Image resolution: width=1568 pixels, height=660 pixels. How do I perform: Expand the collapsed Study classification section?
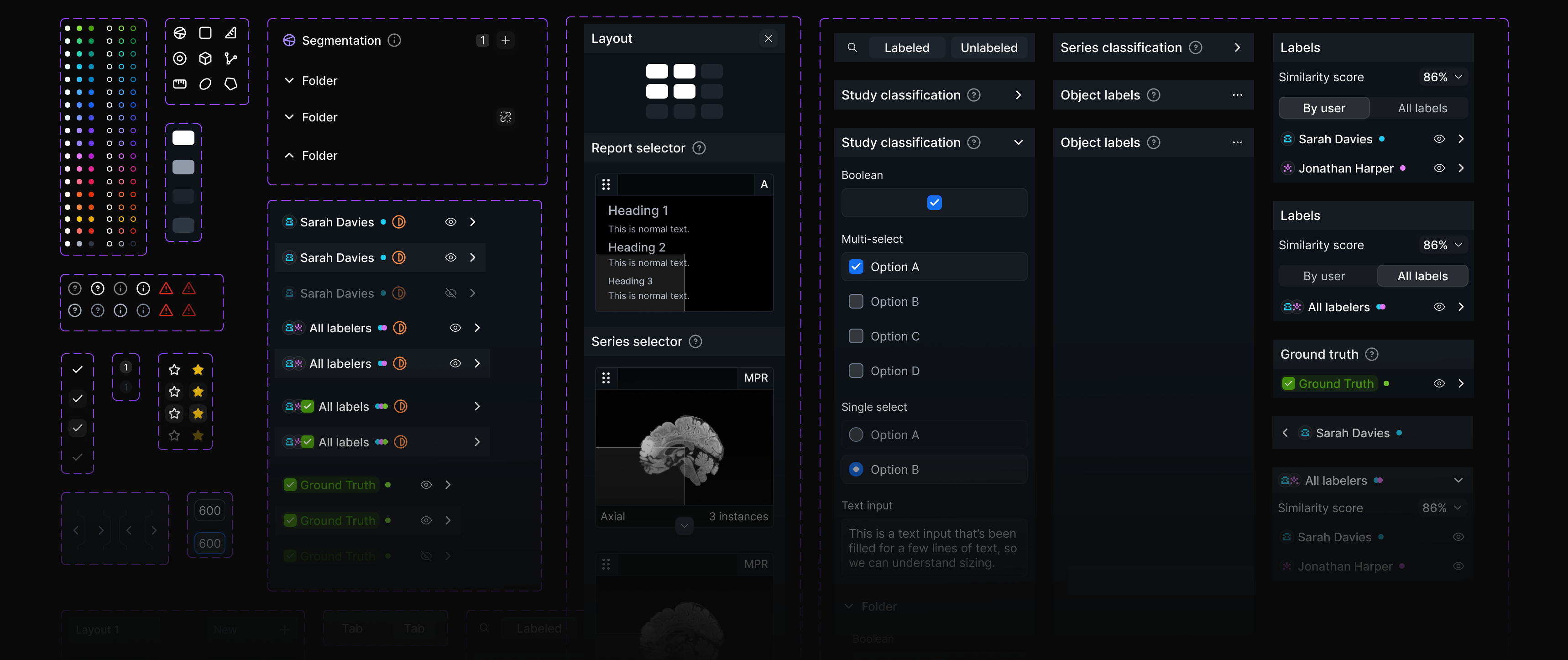[1019, 95]
